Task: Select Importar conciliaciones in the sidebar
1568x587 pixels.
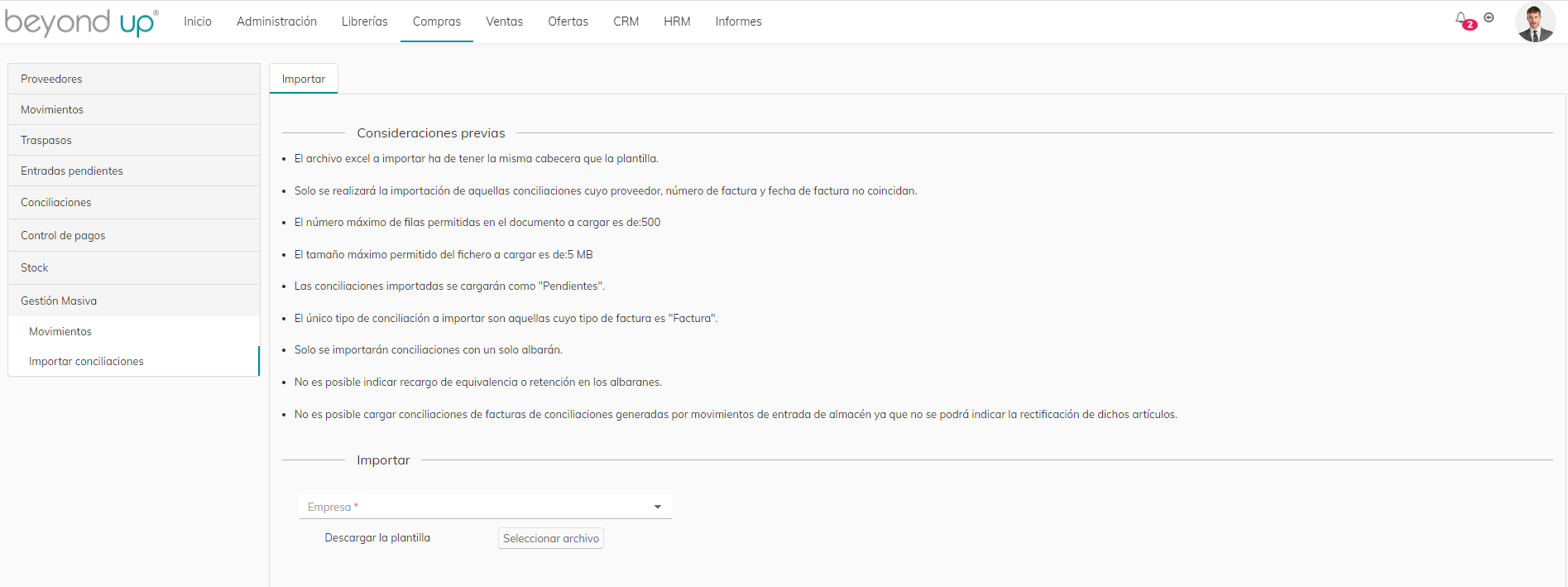Action: point(86,362)
